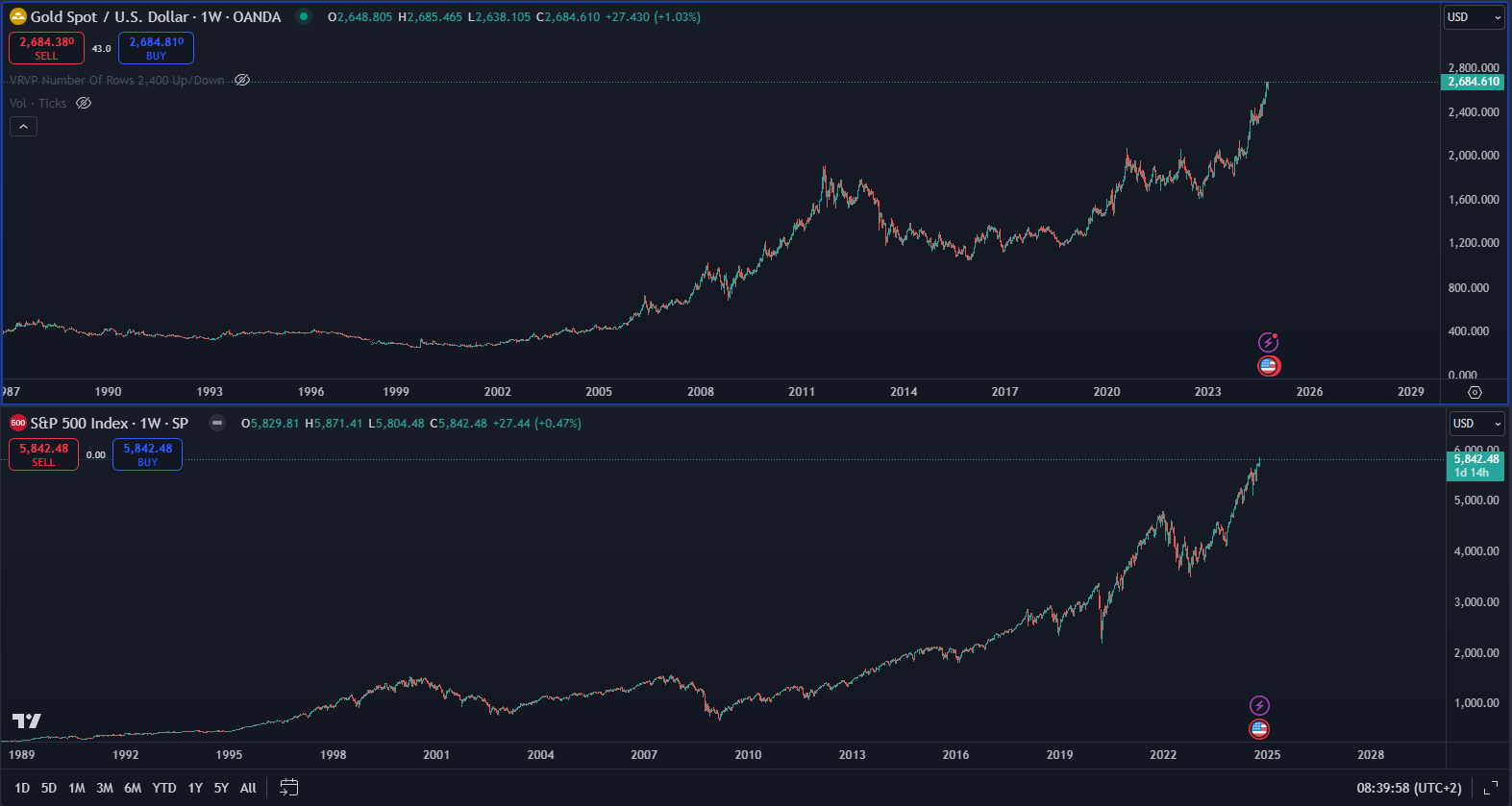Image resolution: width=1512 pixels, height=806 pixels.
Task: Click the green market status dot on Gold chart
Action: click(x=304, y=16)
